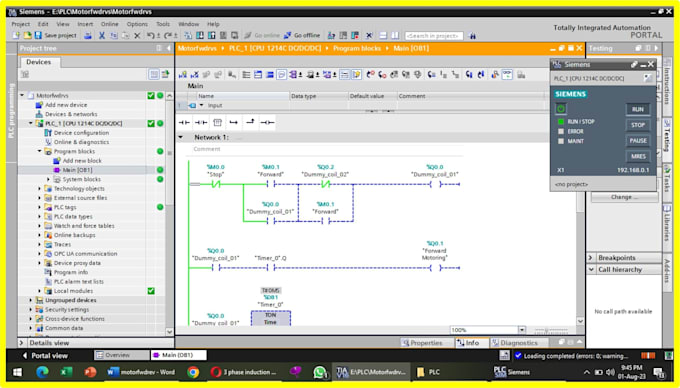Viewport: 680px width, 388px height.
Task: Click the RUN / STOP indicator in PLCSIM
Action: tap(561, 122)
